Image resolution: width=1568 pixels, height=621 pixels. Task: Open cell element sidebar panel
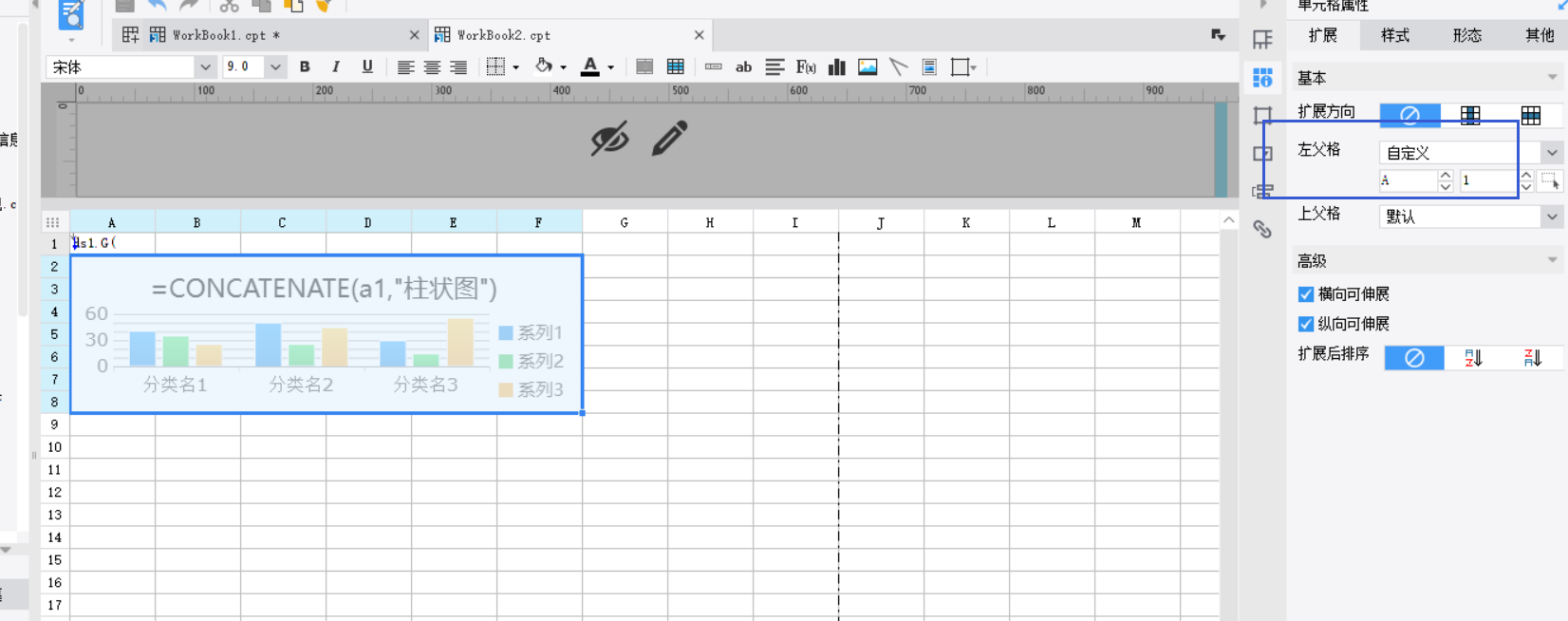[1262, 39]
